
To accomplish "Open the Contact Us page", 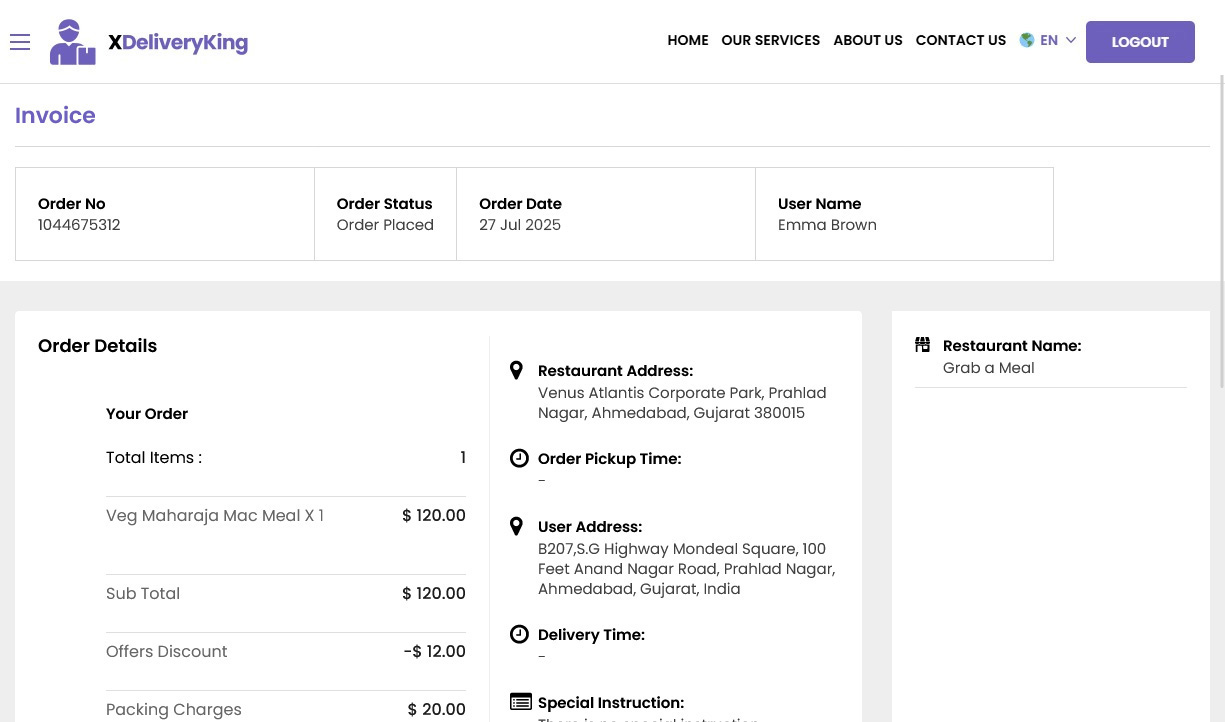I will [x=960, y=41].
